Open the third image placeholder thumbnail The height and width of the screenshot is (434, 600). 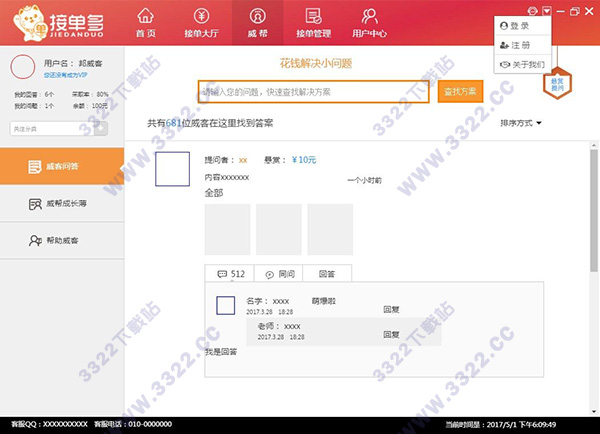[x=330, y=229]
